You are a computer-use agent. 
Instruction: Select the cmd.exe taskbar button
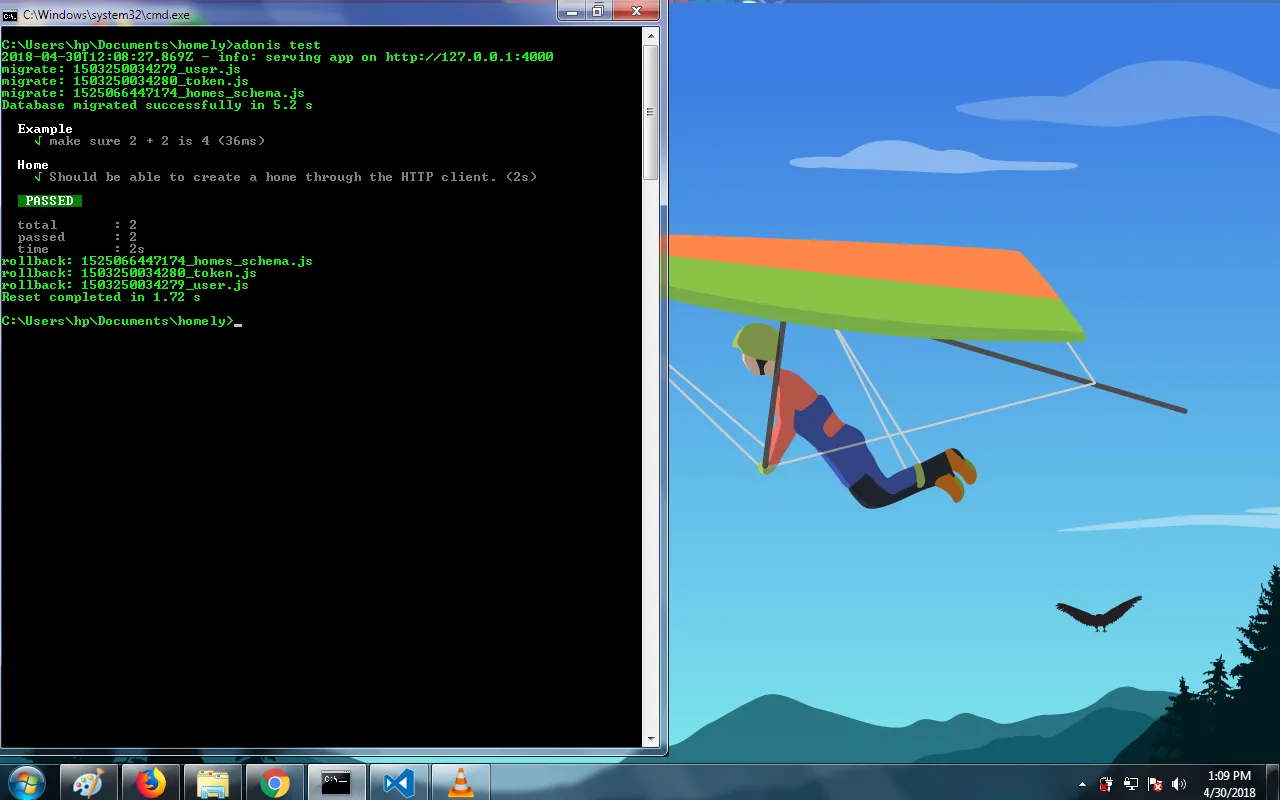(337, 783)
